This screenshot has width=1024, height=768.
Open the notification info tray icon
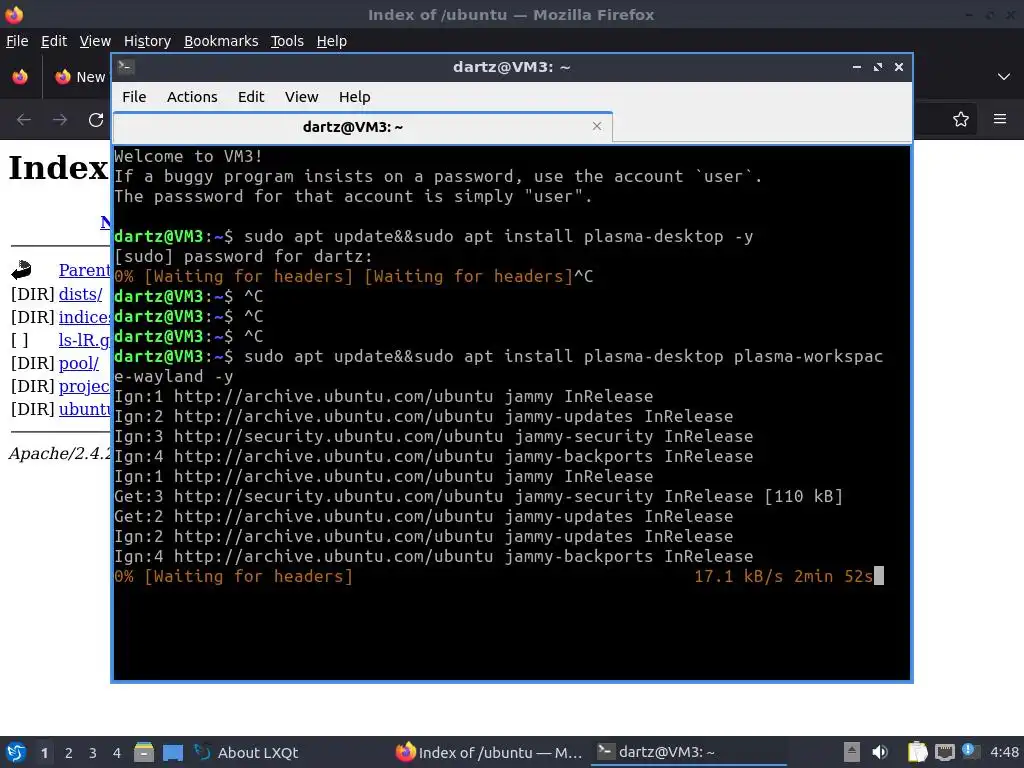coord(971,751)
